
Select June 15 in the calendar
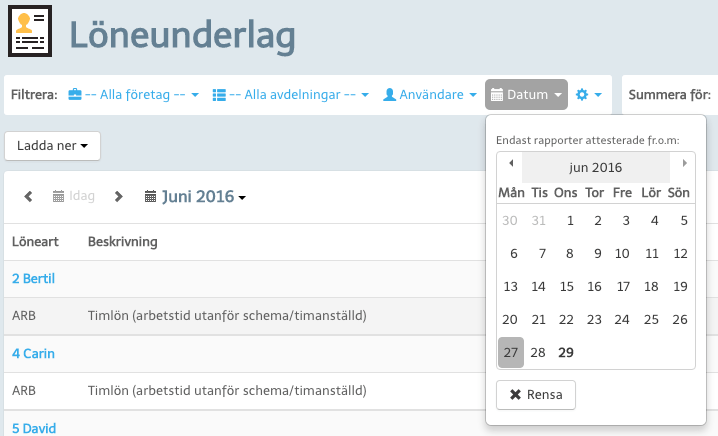pyautogui.click(x=566, y=287)
